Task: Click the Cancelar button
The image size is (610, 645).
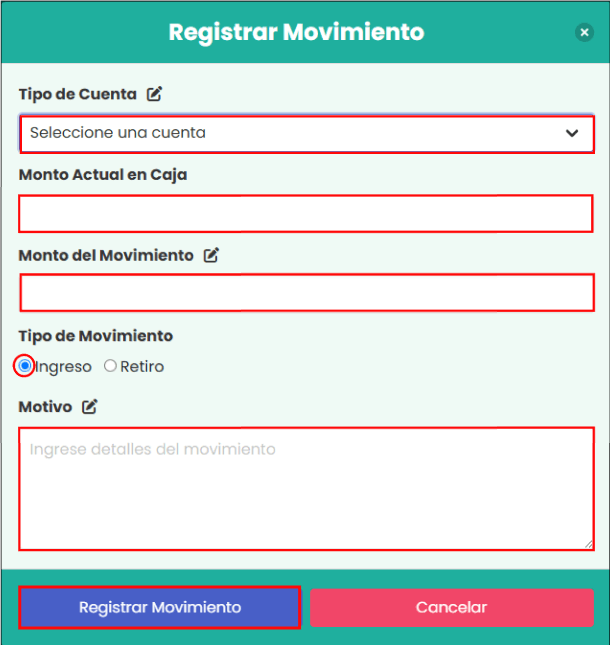Action: pyautogui.click(x=451, y=607)
